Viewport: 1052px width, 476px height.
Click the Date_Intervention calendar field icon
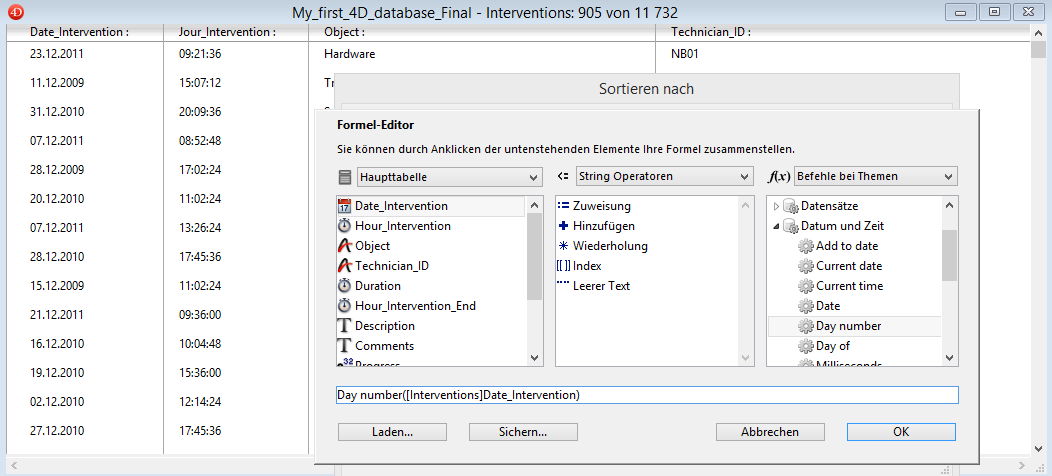click(345, 206)
